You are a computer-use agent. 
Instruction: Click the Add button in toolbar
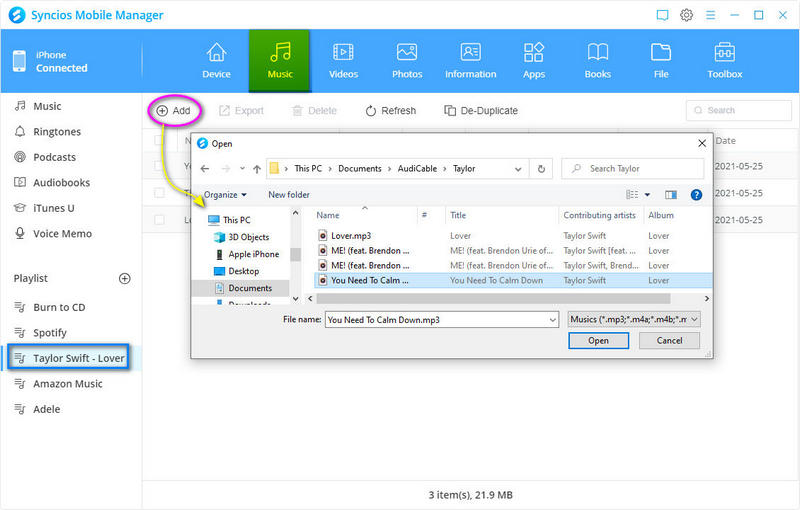pyautogui.click(x=173, y=111)
